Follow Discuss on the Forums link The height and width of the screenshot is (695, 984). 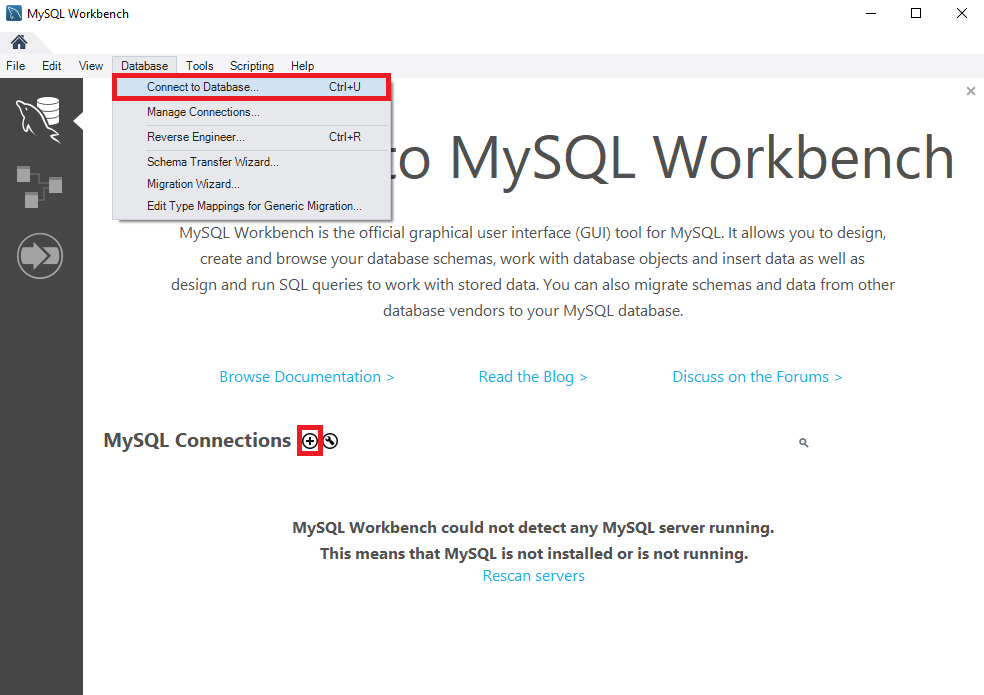click(x=757, y=377)
